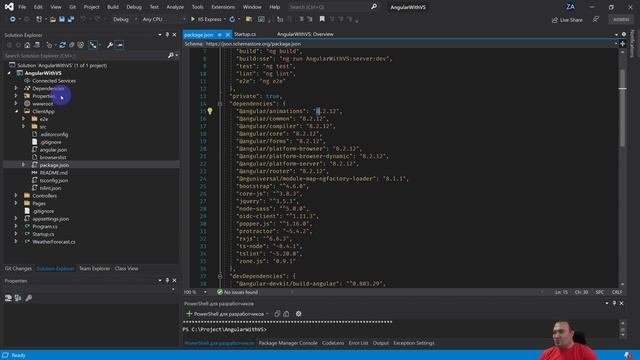The height and width of the screenshot is (360, 640).
Task: Toggle pin on package.json tab
Action: [x=220, y=35]
